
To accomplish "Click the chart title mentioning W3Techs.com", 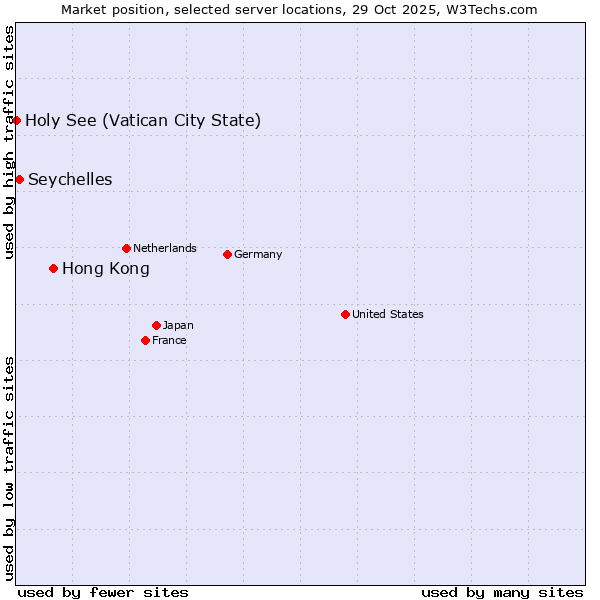I will 300,10.
